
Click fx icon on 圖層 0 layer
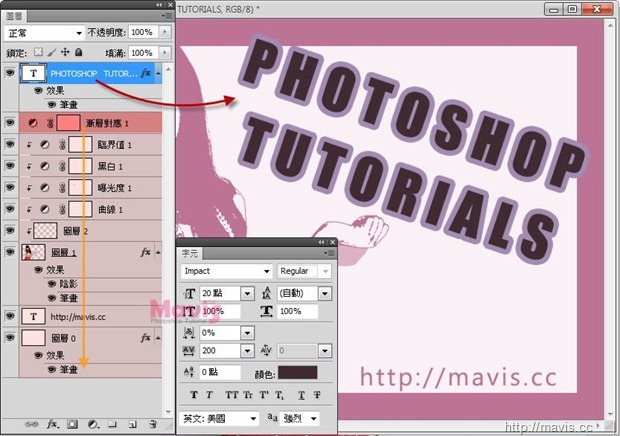(145, 337)
